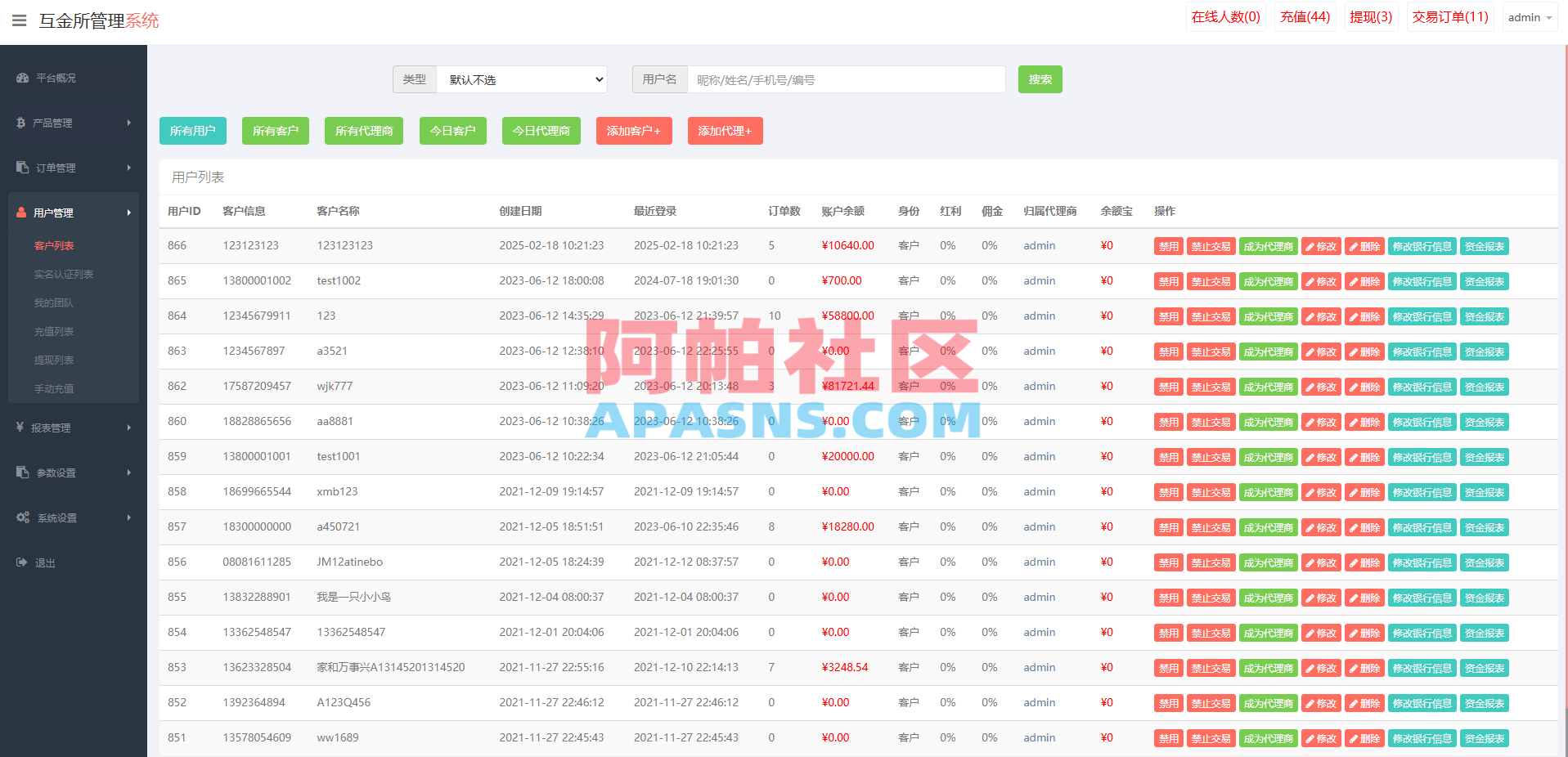This screenshot has height=757, width=1568.
Task: Toggle trading ban 禁止交易 for user wjk777
Action: pos(1211,386)
